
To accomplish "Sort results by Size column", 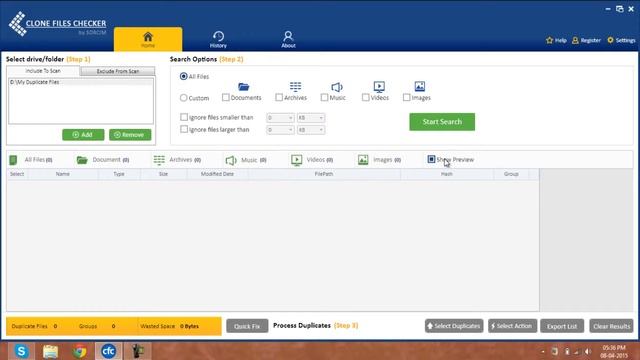I will coord(163,174).
